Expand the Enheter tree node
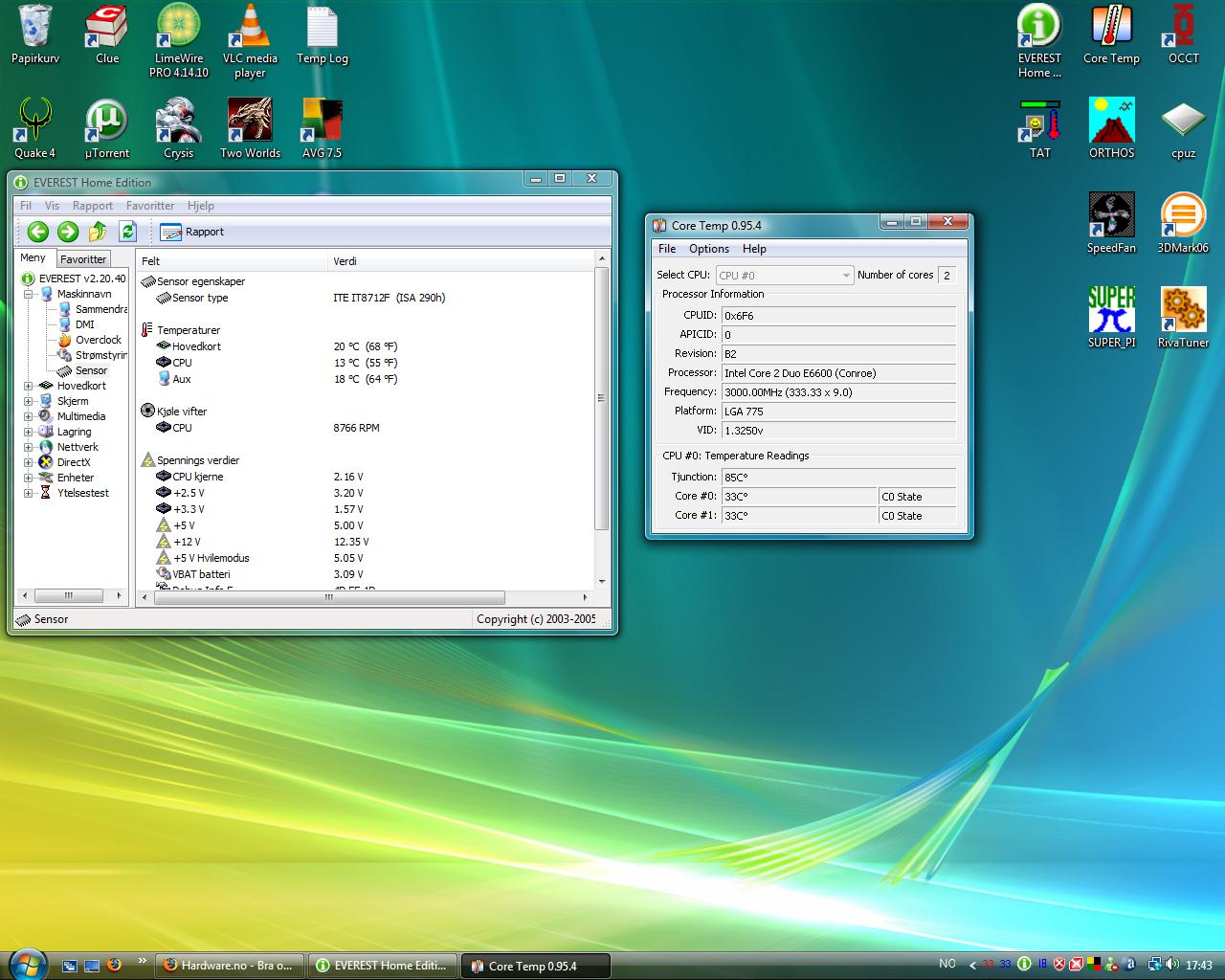1225x980 pixels. 28,478
